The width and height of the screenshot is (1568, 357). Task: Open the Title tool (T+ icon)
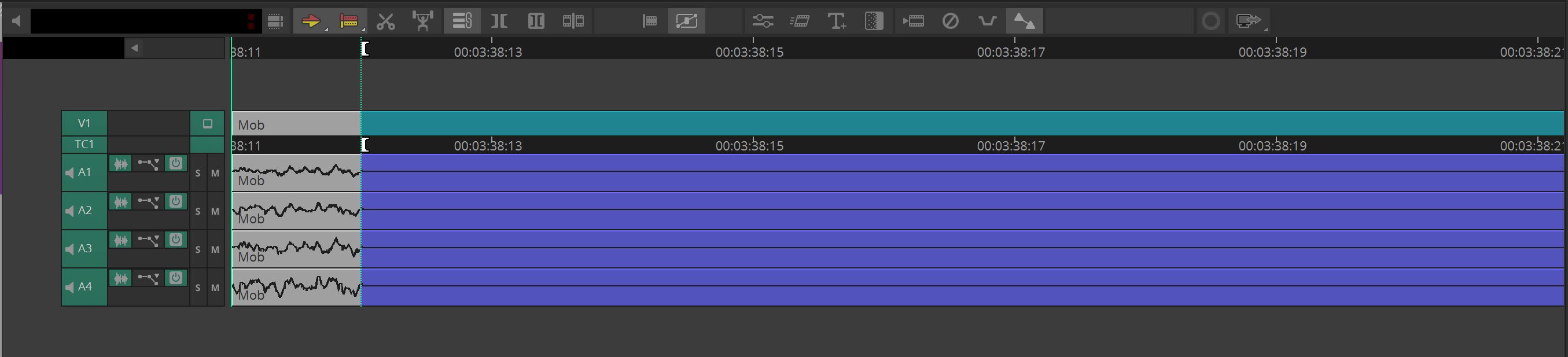[x=837, y=21]
